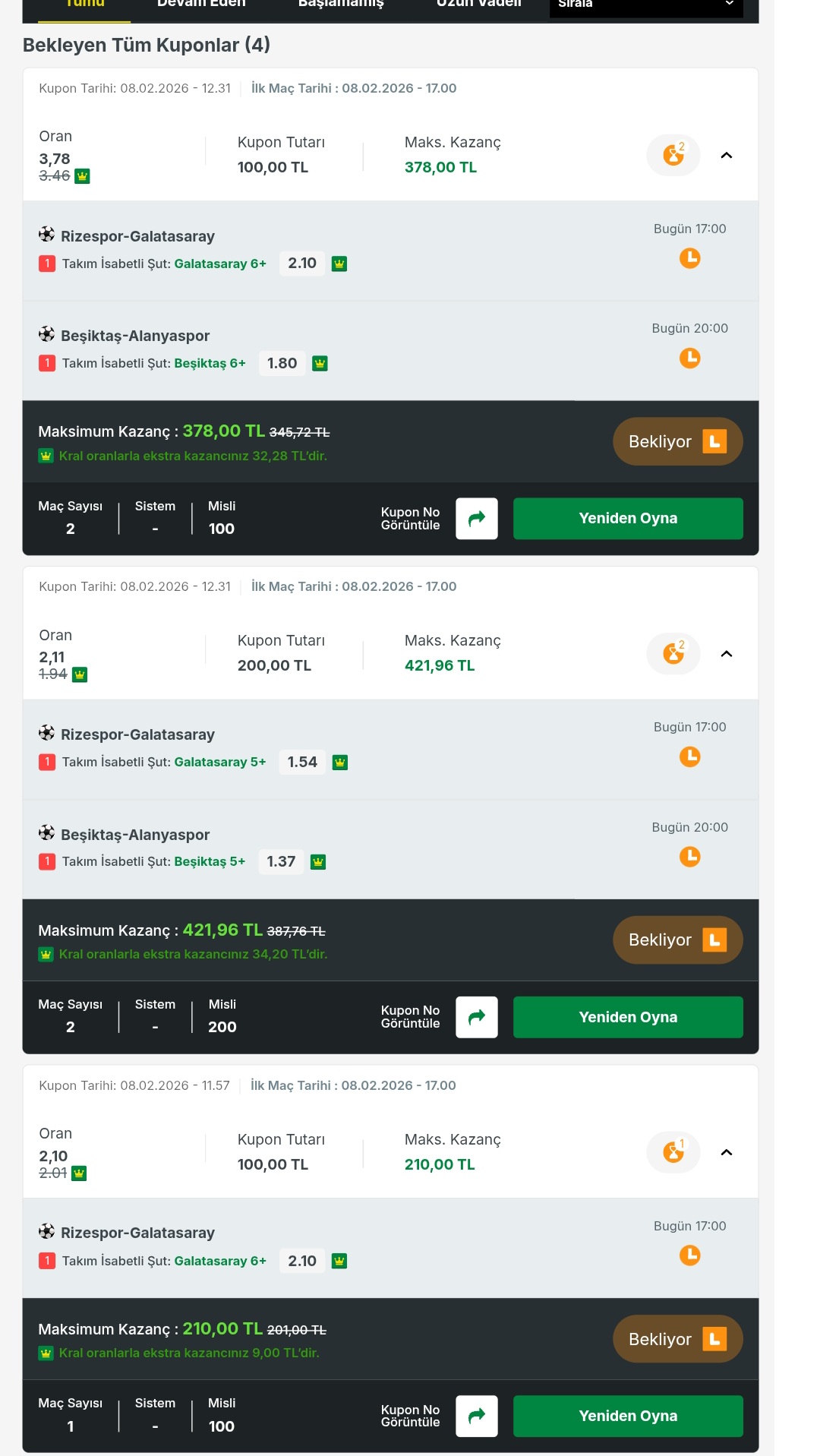820x1456 pixels.
Task: Click Yeniden Oyna for the 200 TL coupon
Action: tap(628, 1017)
